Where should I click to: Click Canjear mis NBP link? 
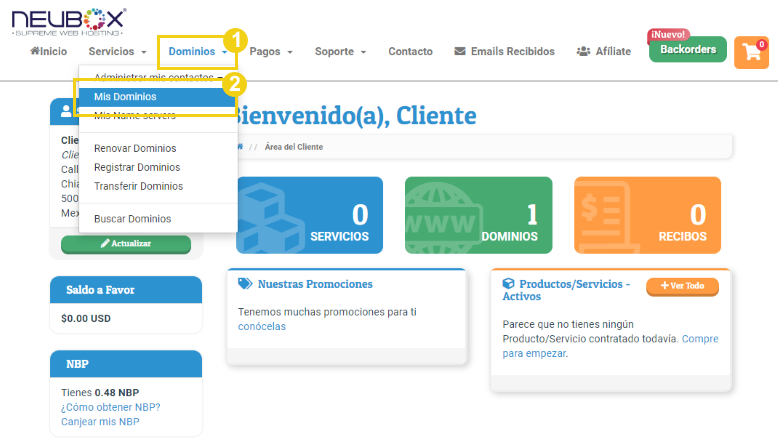pyautogui.click(x=100, y=422)
